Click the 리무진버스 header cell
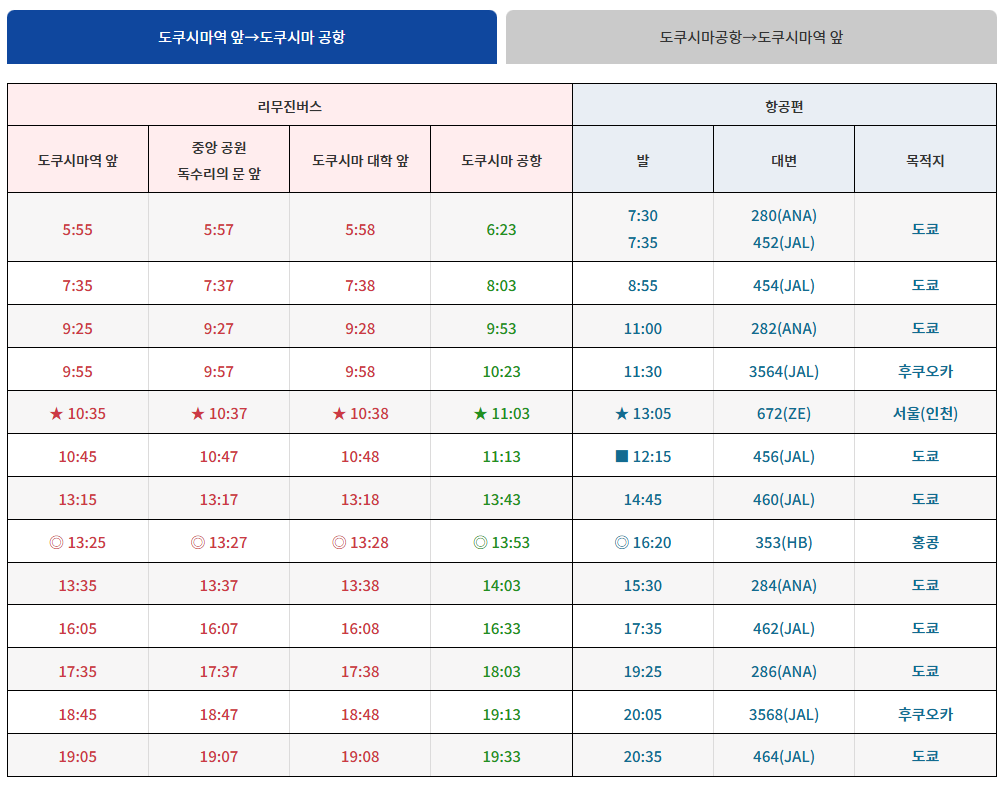 pos(289,103)
